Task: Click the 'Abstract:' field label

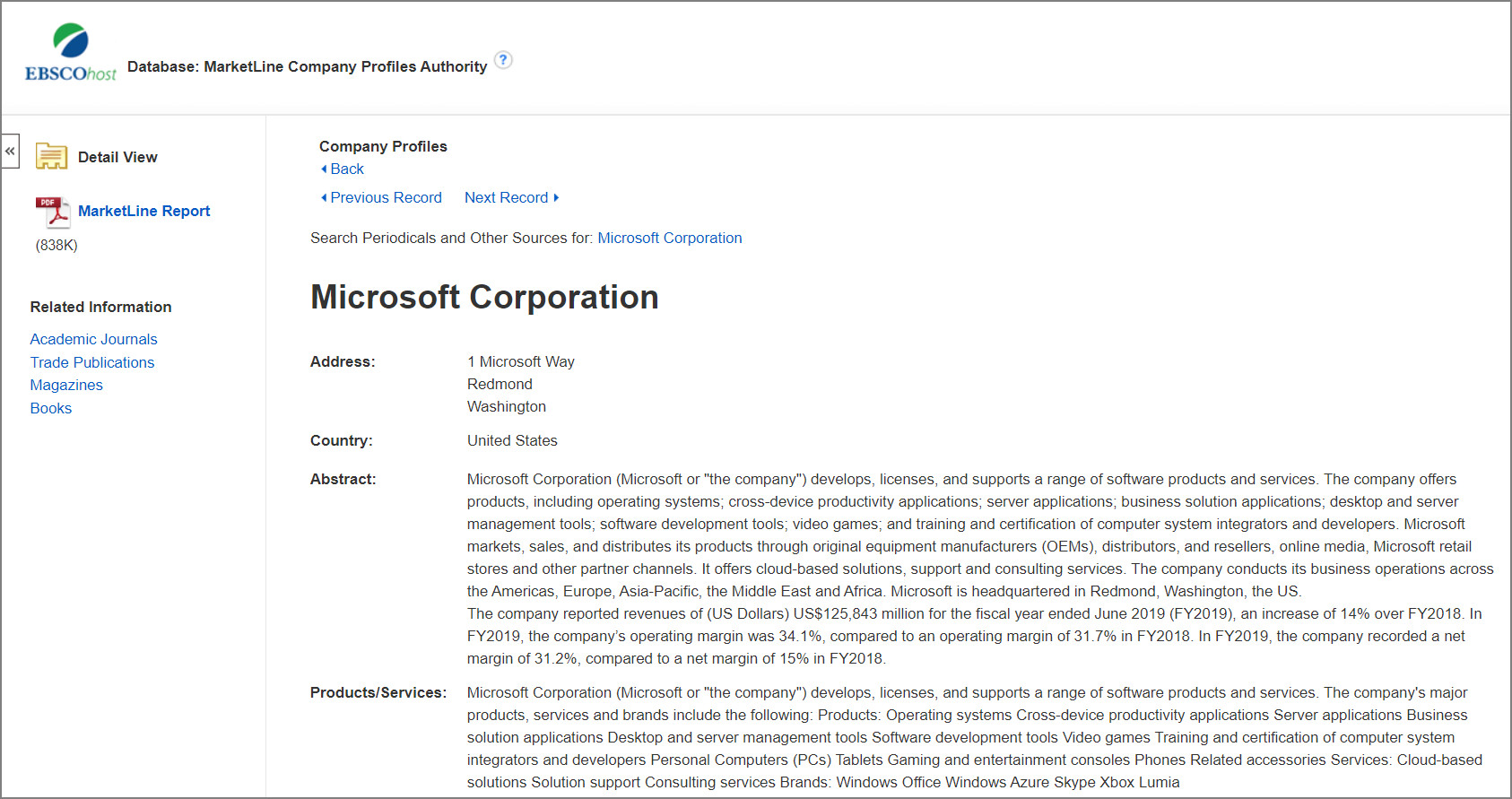Action: click(x=343, y=479)
